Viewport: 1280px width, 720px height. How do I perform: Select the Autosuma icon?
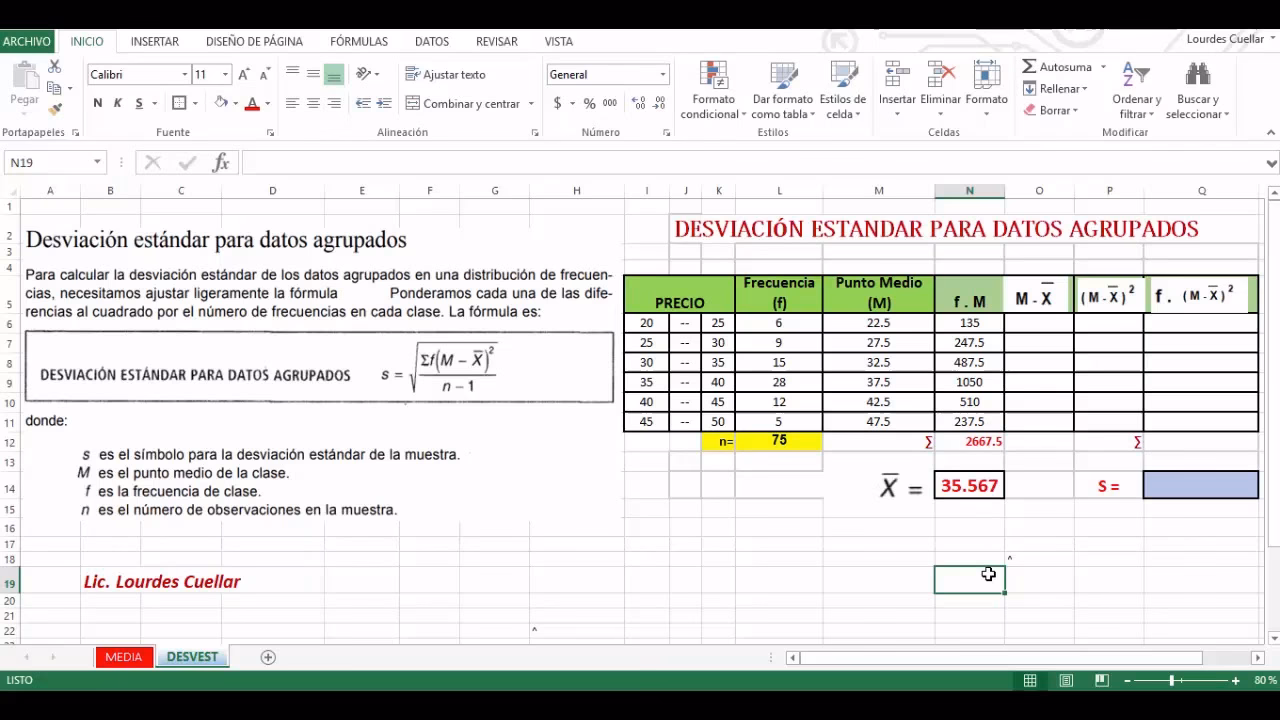click(1029, 66)
